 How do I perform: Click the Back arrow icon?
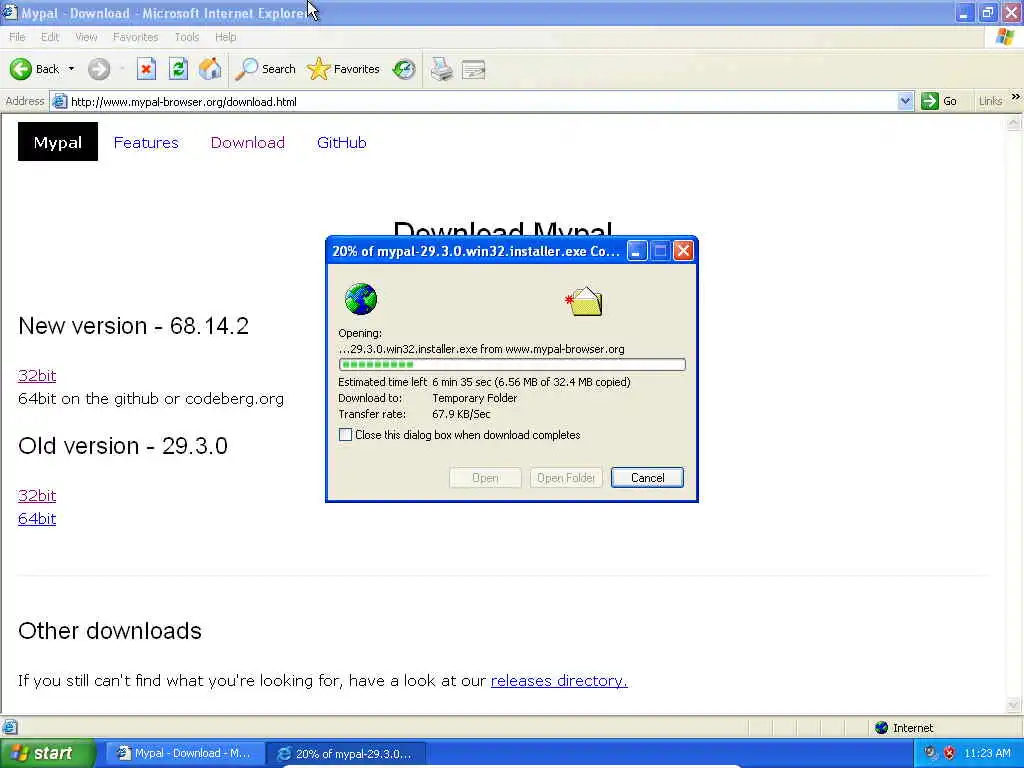click(x=20, y=69)
